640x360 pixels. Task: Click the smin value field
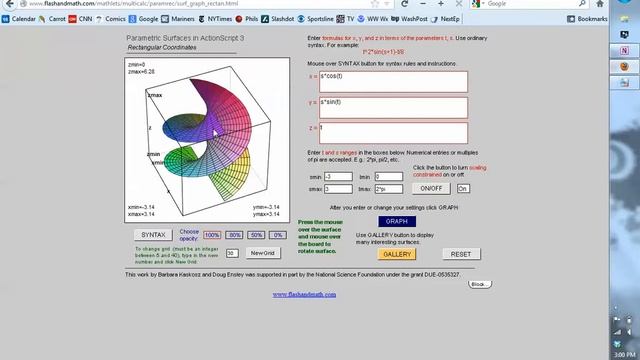(338, 176)
